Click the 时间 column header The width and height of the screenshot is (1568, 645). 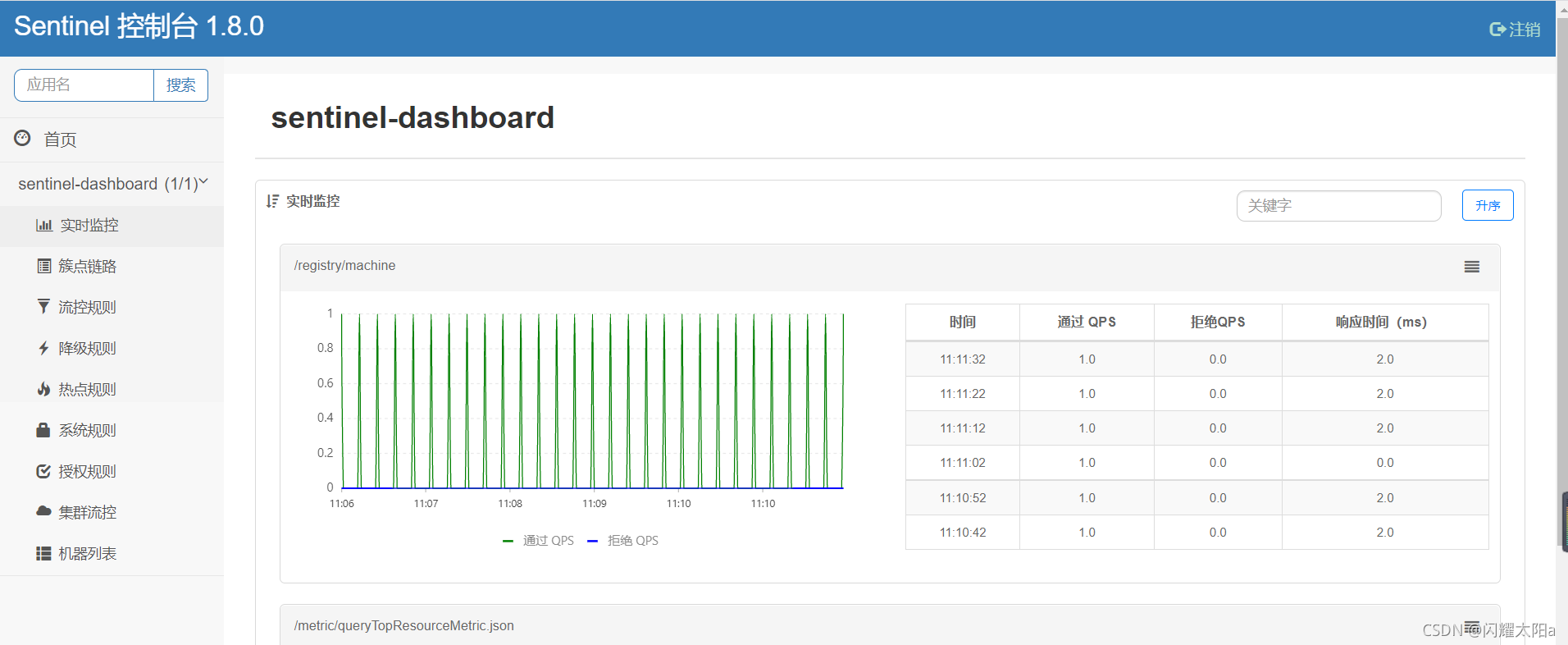[963, 322]
